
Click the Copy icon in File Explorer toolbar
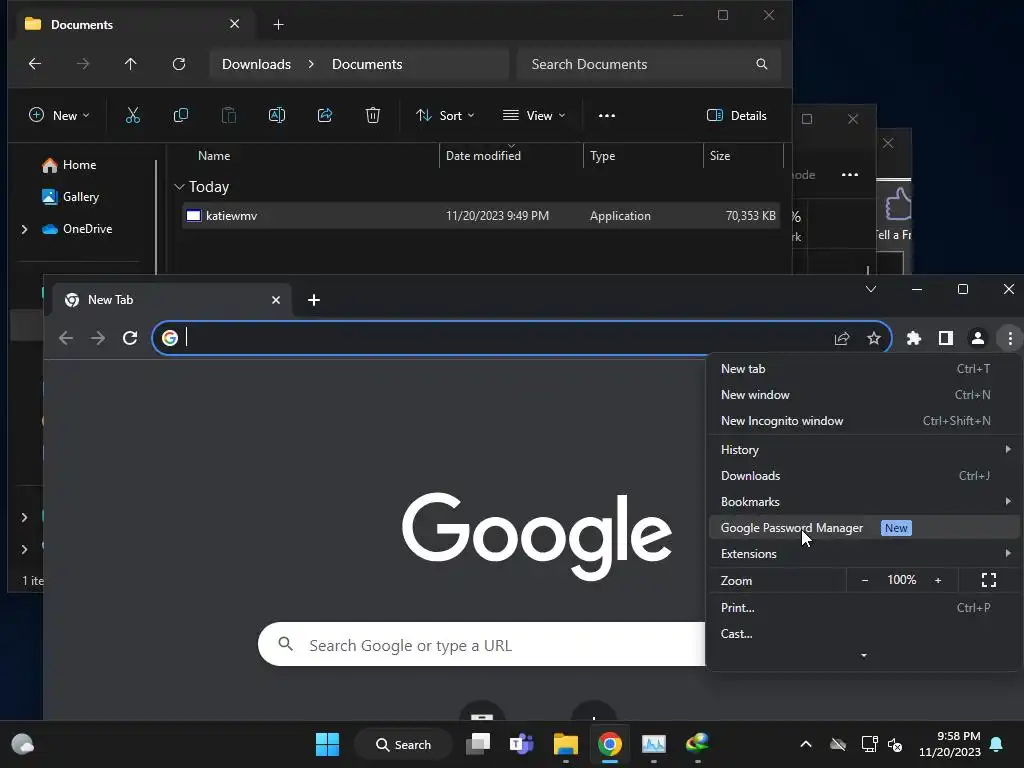pos(181,116)
